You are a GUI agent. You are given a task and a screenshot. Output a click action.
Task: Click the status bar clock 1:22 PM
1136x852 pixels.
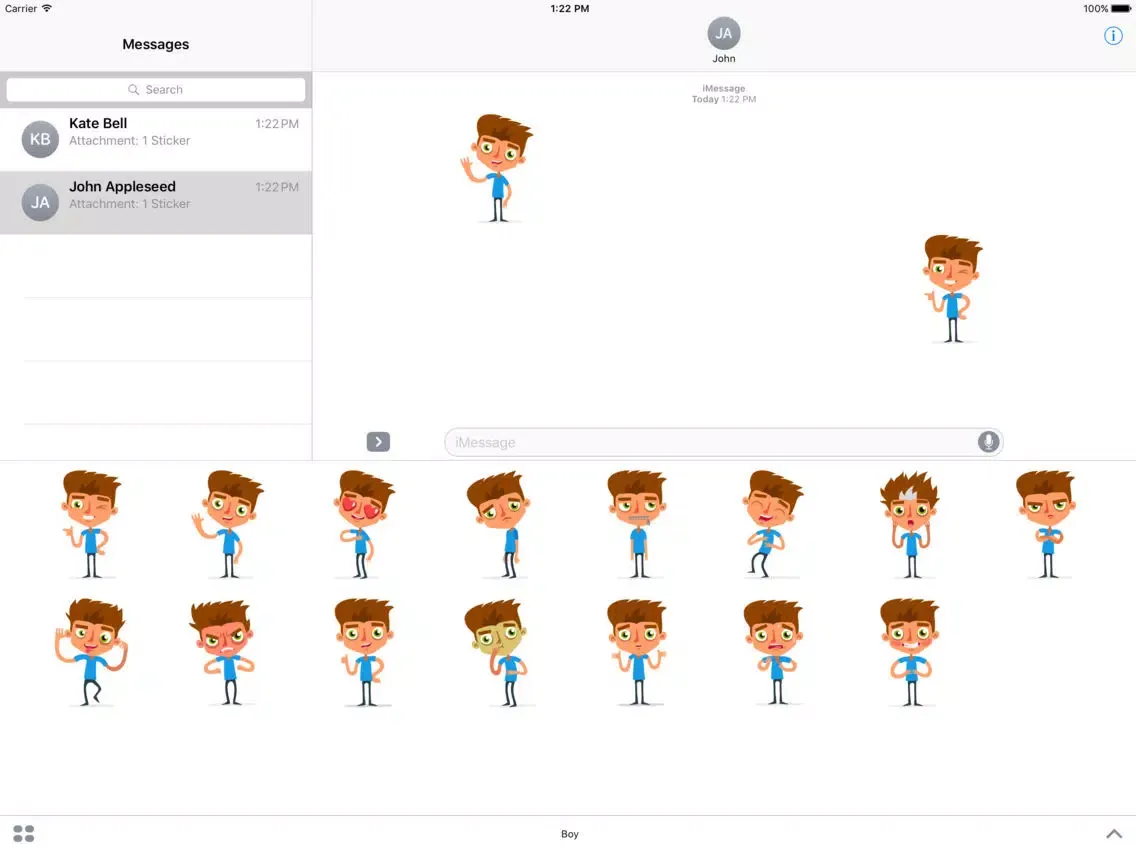[569, 9]
